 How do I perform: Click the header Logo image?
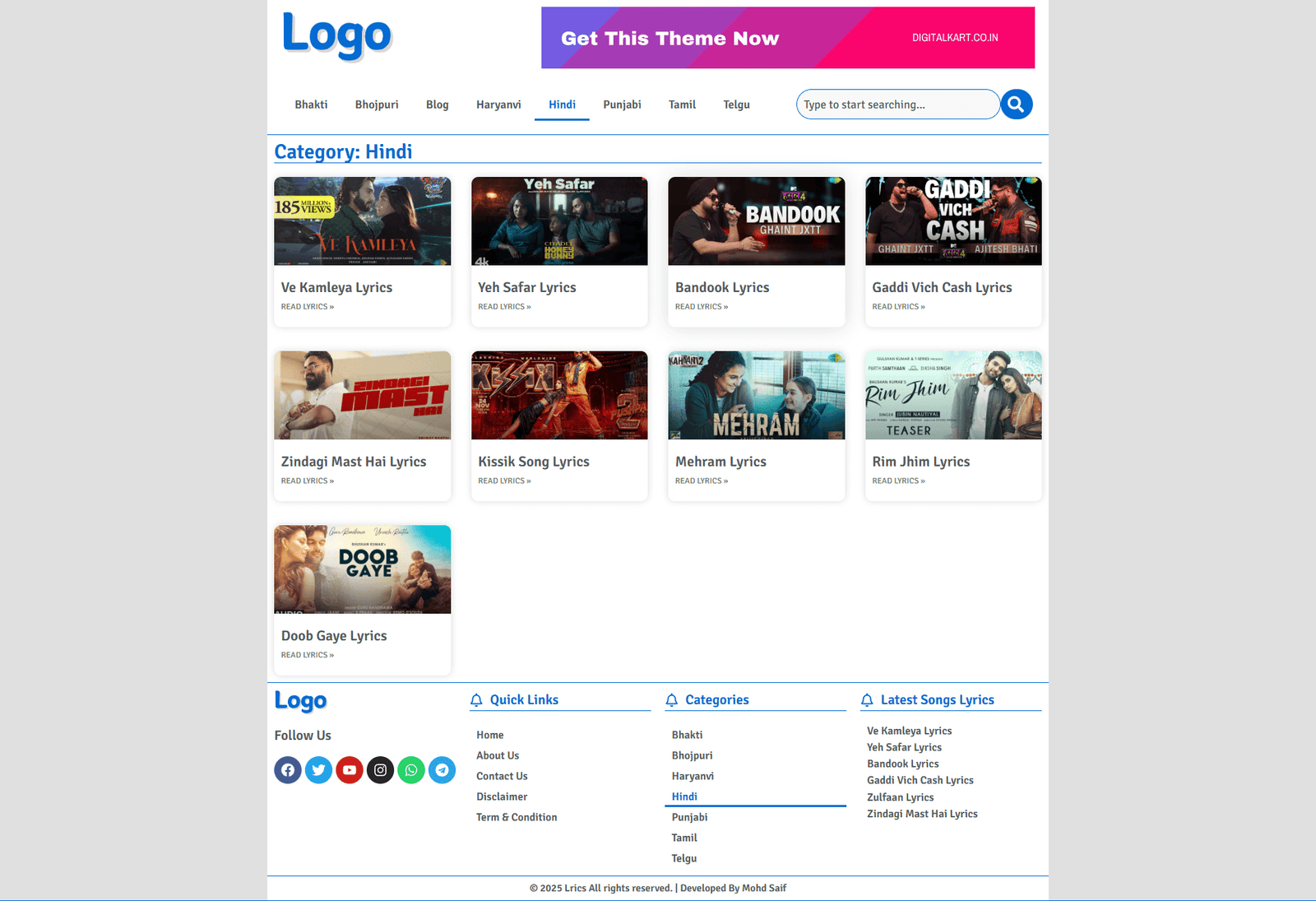pos(337,35)
